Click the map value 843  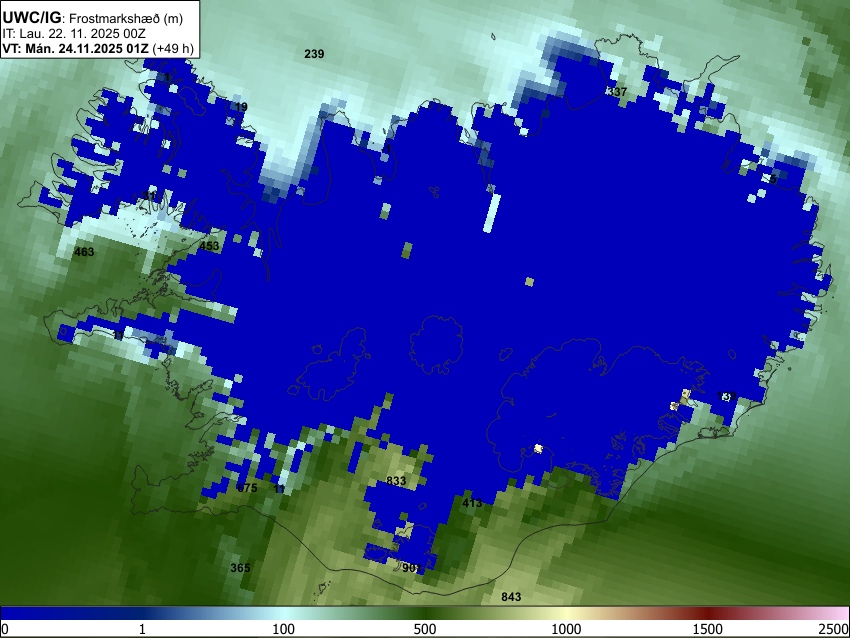click(x=511, y=597)
